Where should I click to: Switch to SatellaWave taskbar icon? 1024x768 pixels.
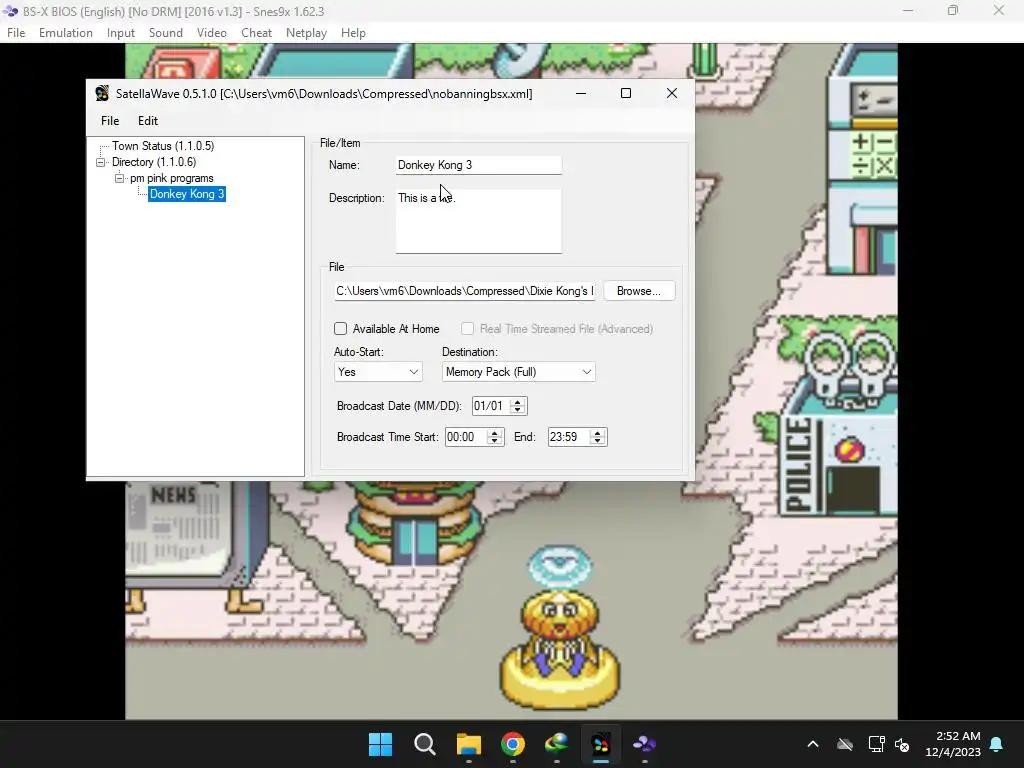[x=601, y=744]
